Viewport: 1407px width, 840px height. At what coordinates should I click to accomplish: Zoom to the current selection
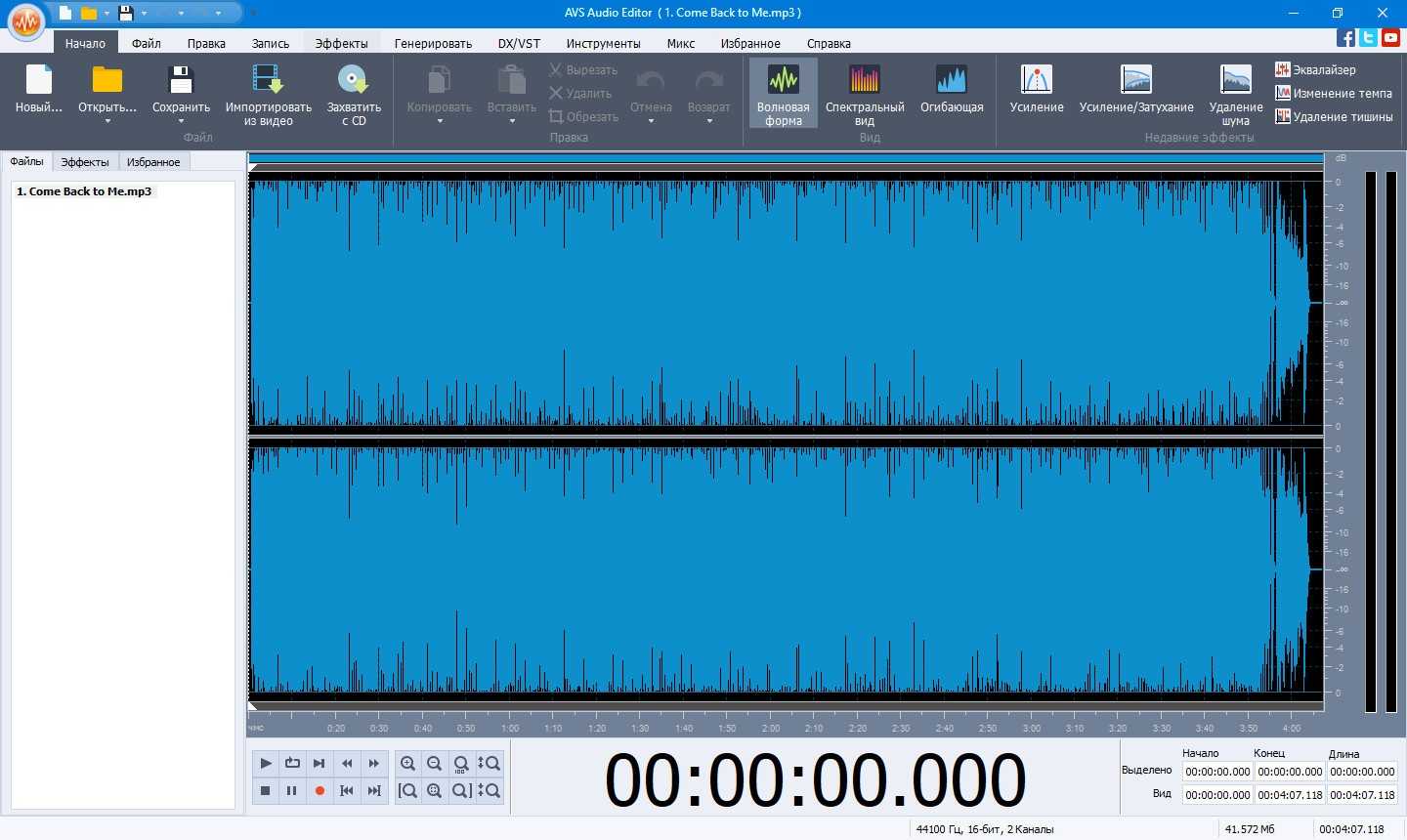[x=435, y=790]
